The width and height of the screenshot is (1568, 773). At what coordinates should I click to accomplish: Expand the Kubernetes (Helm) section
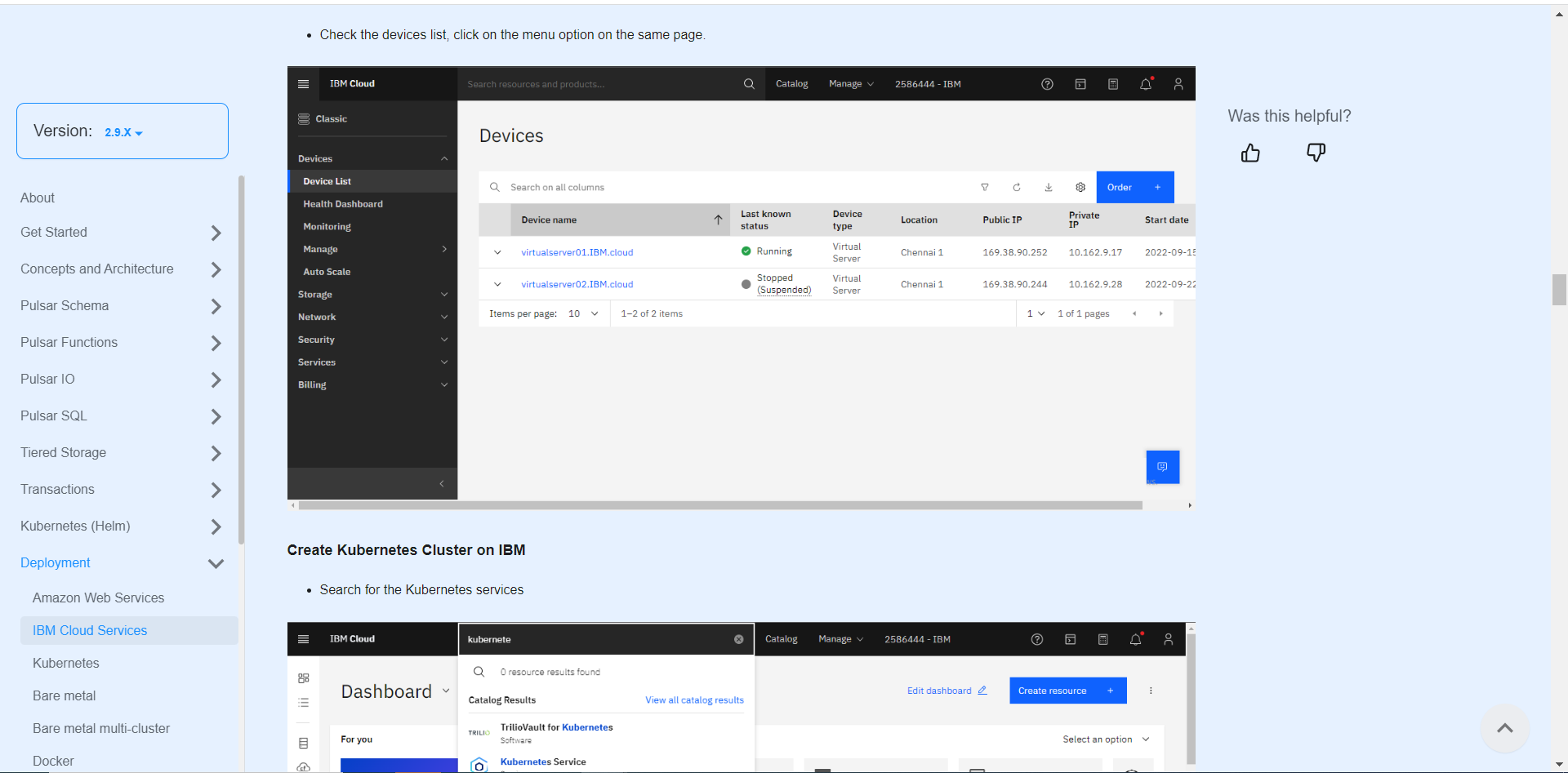pos(216,526)
